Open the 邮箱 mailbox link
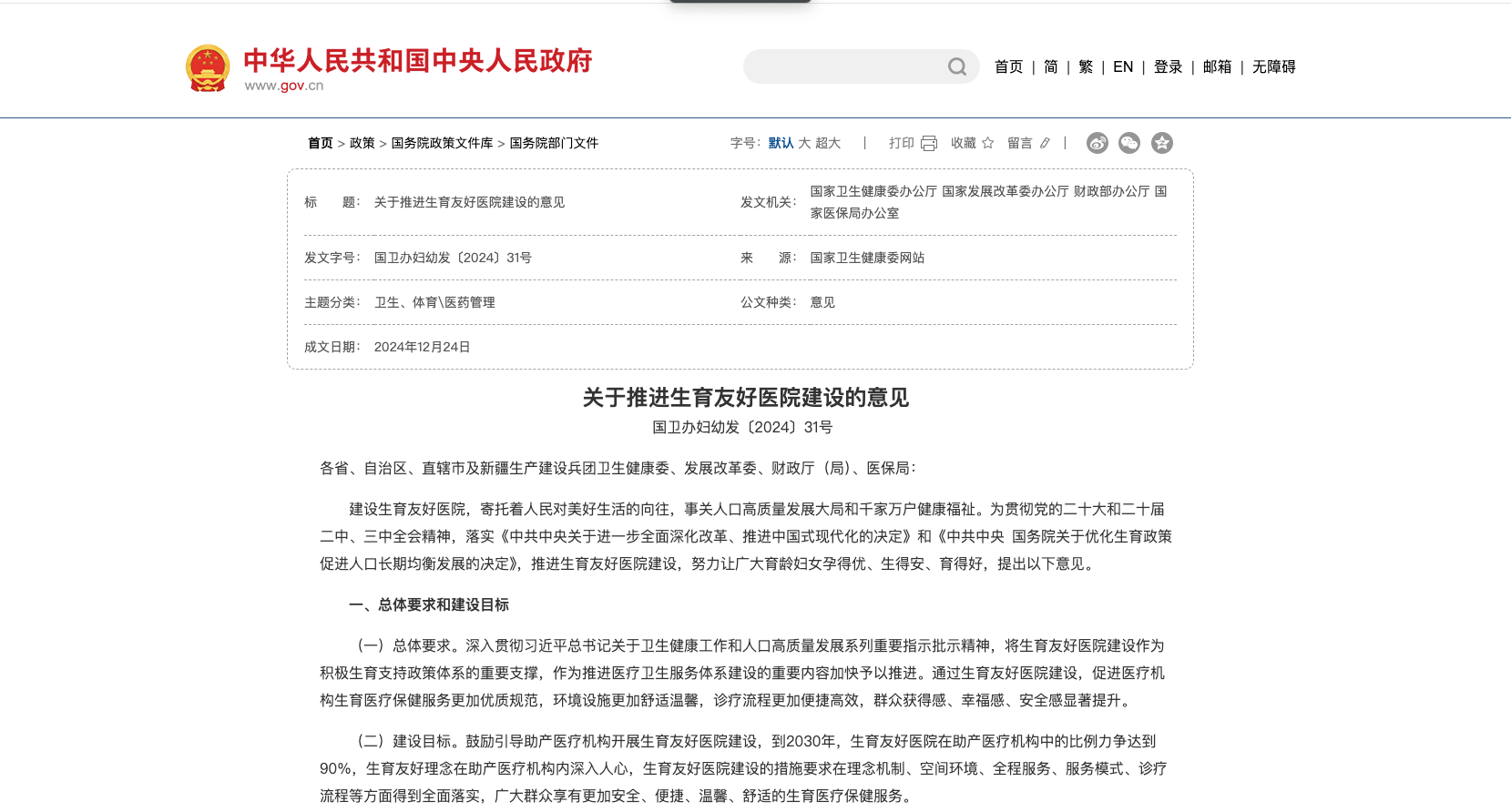1511x812 pixels. click(1217, 66)
